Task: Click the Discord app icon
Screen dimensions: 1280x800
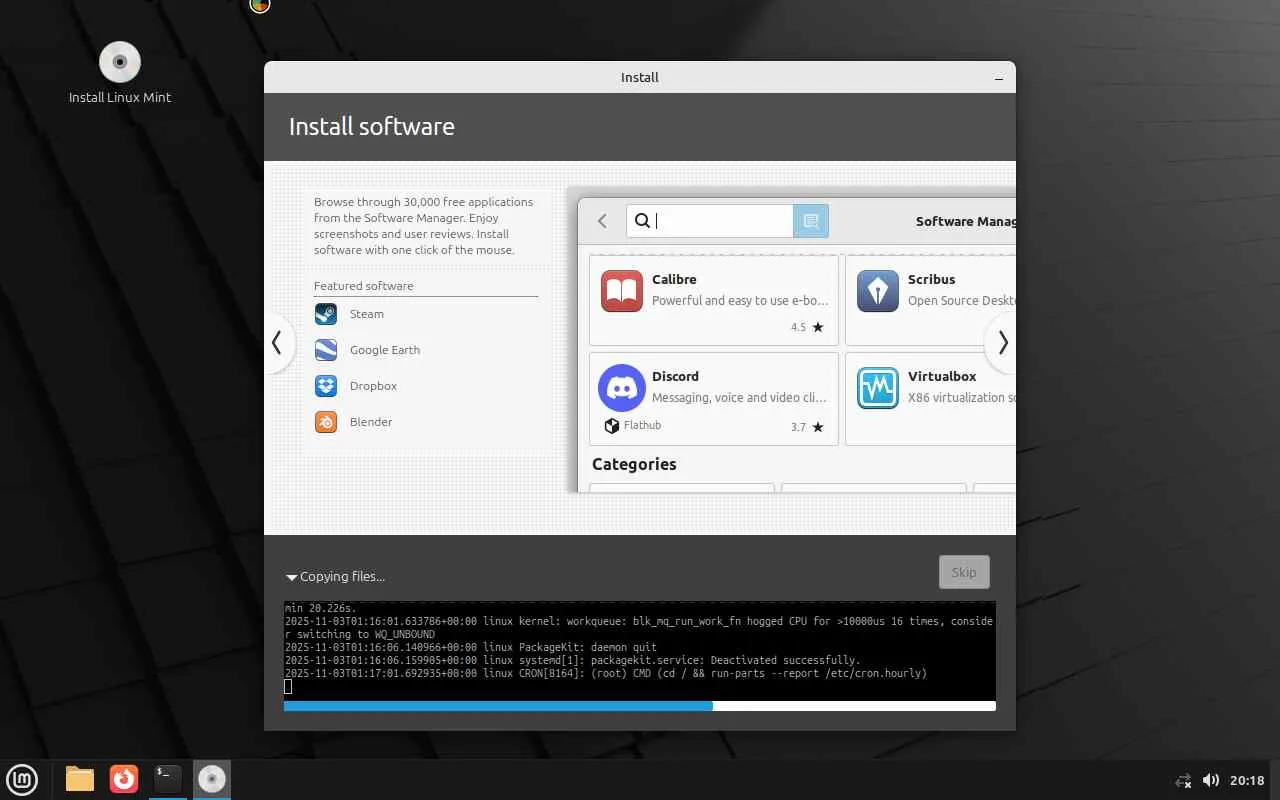Action: [x=622, y=388]
